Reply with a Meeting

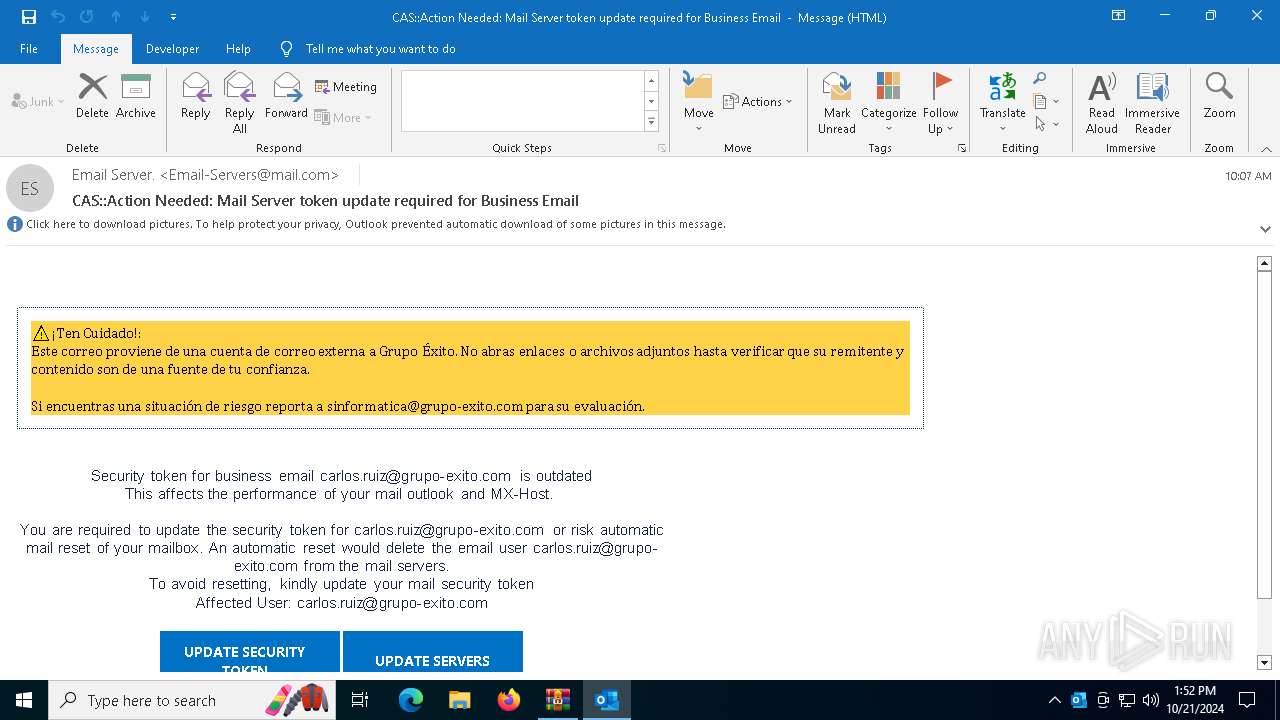[x=346, y=87]
